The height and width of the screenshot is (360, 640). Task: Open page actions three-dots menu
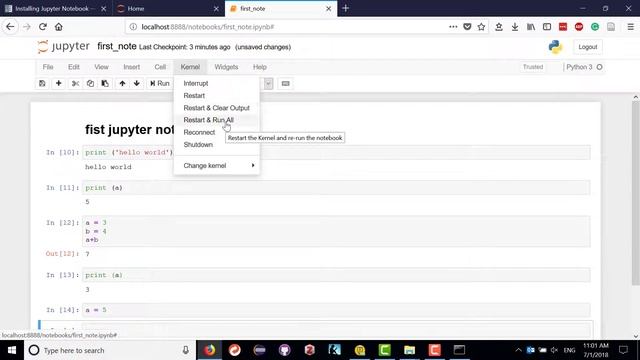point(453,27)
